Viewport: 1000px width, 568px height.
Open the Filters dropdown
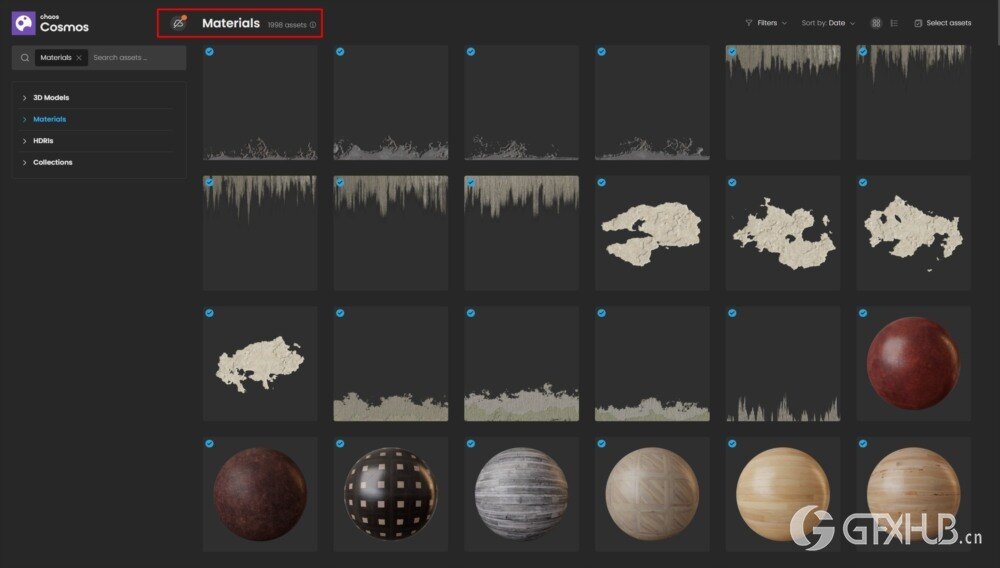click(x=766, y=23)
